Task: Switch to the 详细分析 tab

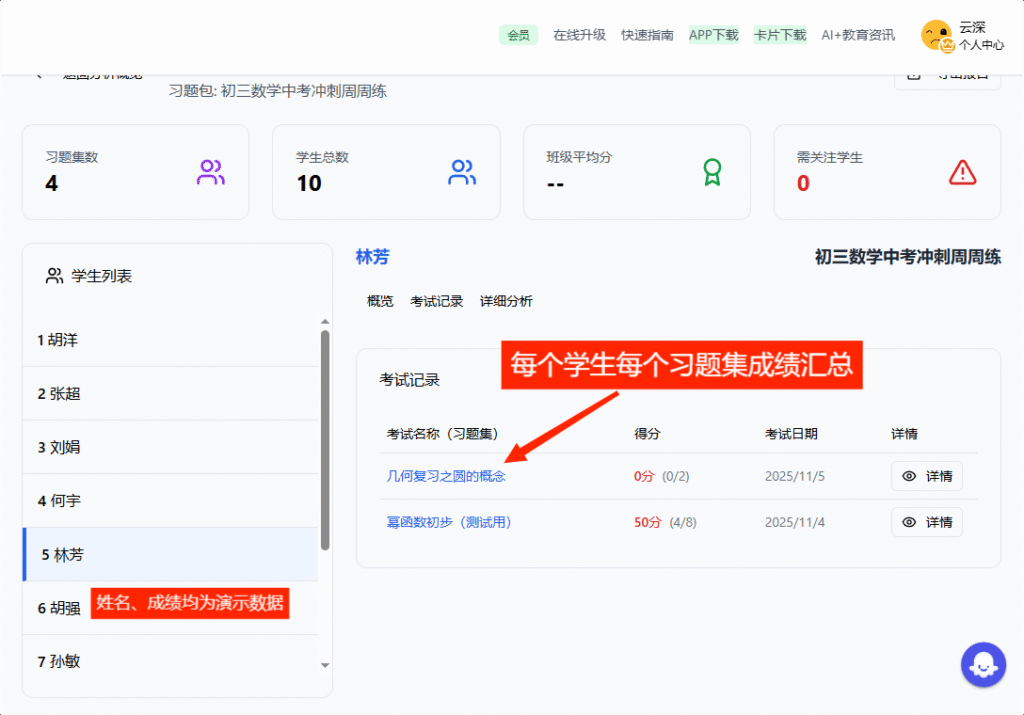Action: pyautogui.click(x=506, y=301)
